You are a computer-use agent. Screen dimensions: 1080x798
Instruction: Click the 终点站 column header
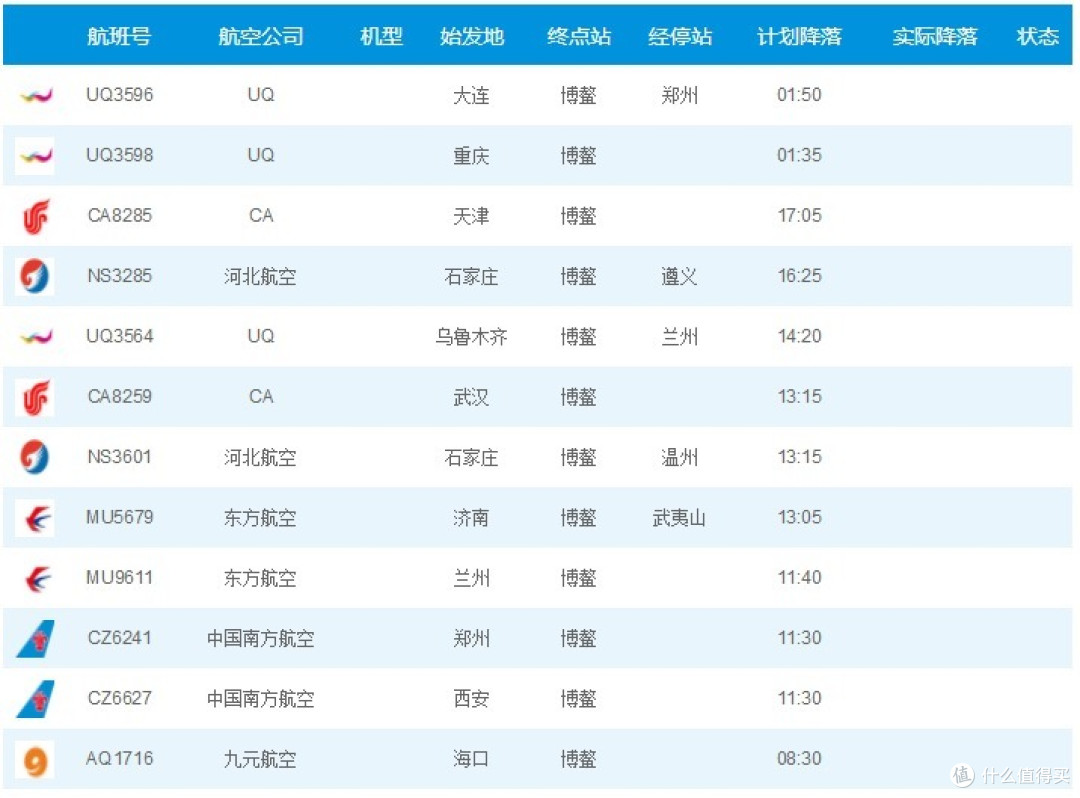579,36
